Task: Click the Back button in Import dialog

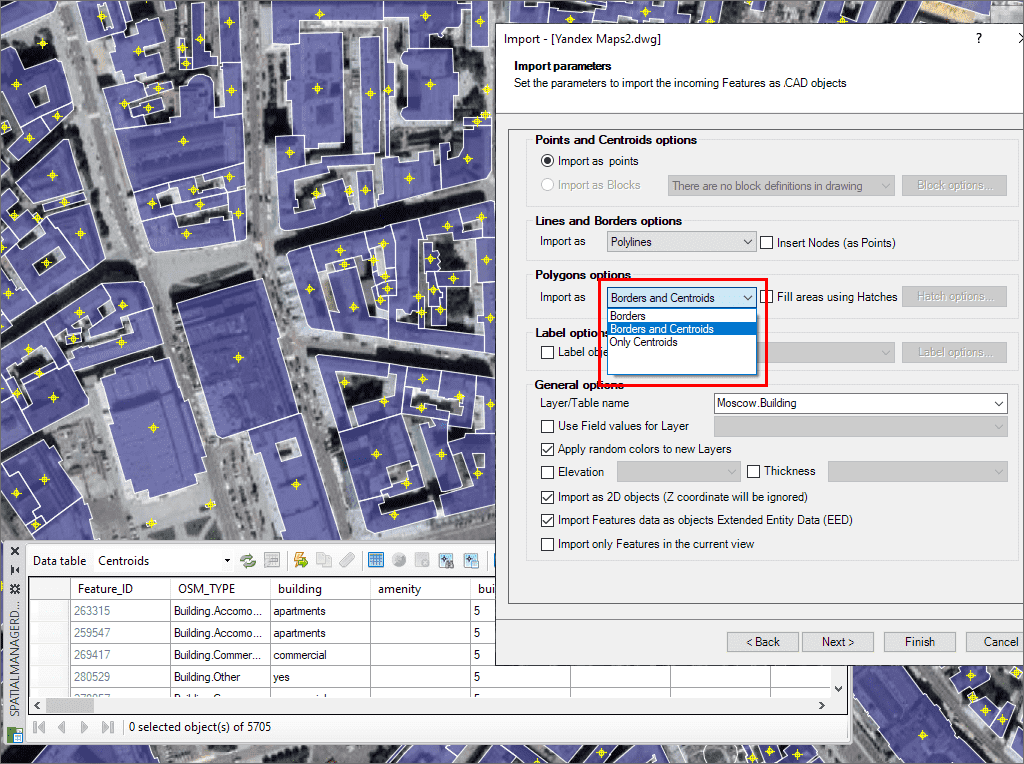Action: pyautogui.click(x=763, y=642)
